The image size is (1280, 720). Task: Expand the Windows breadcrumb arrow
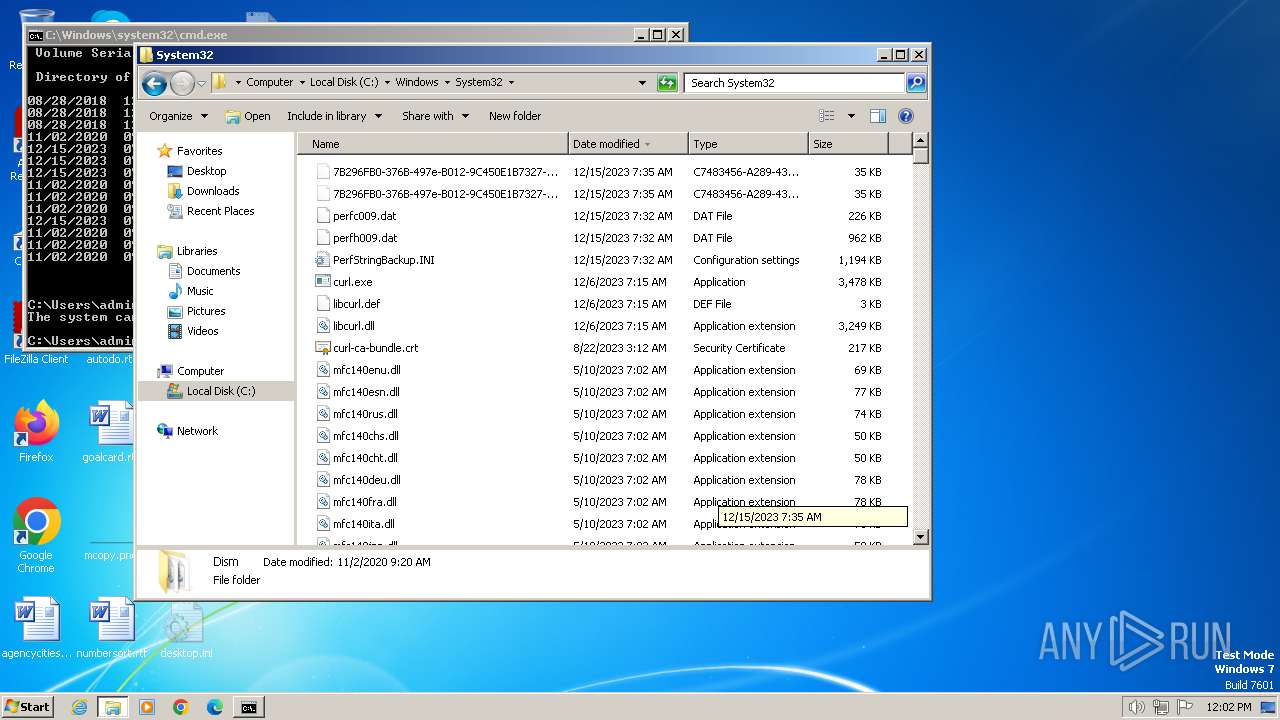[447, 83]
